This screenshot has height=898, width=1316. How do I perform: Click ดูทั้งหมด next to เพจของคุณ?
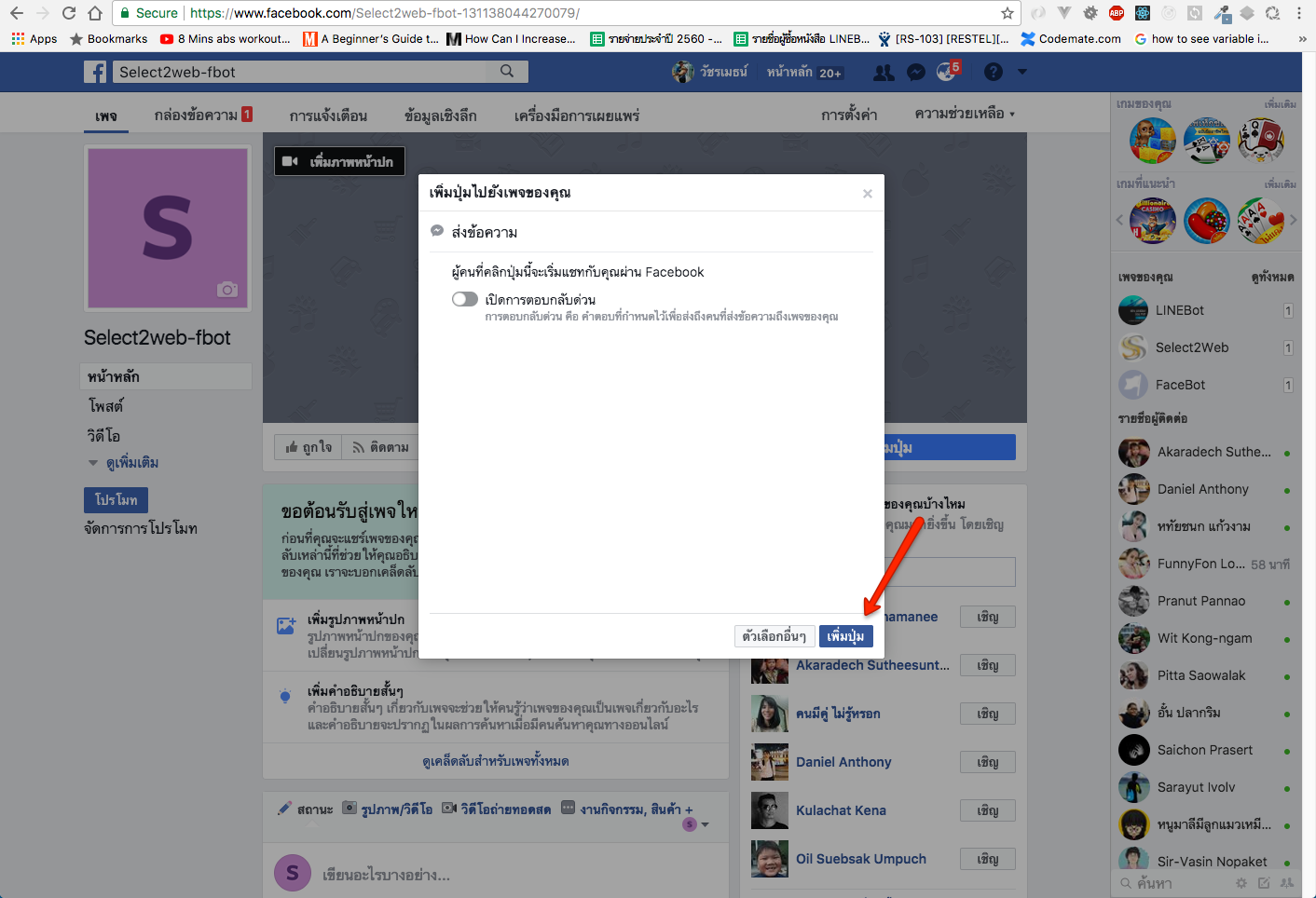point(1272,277)
